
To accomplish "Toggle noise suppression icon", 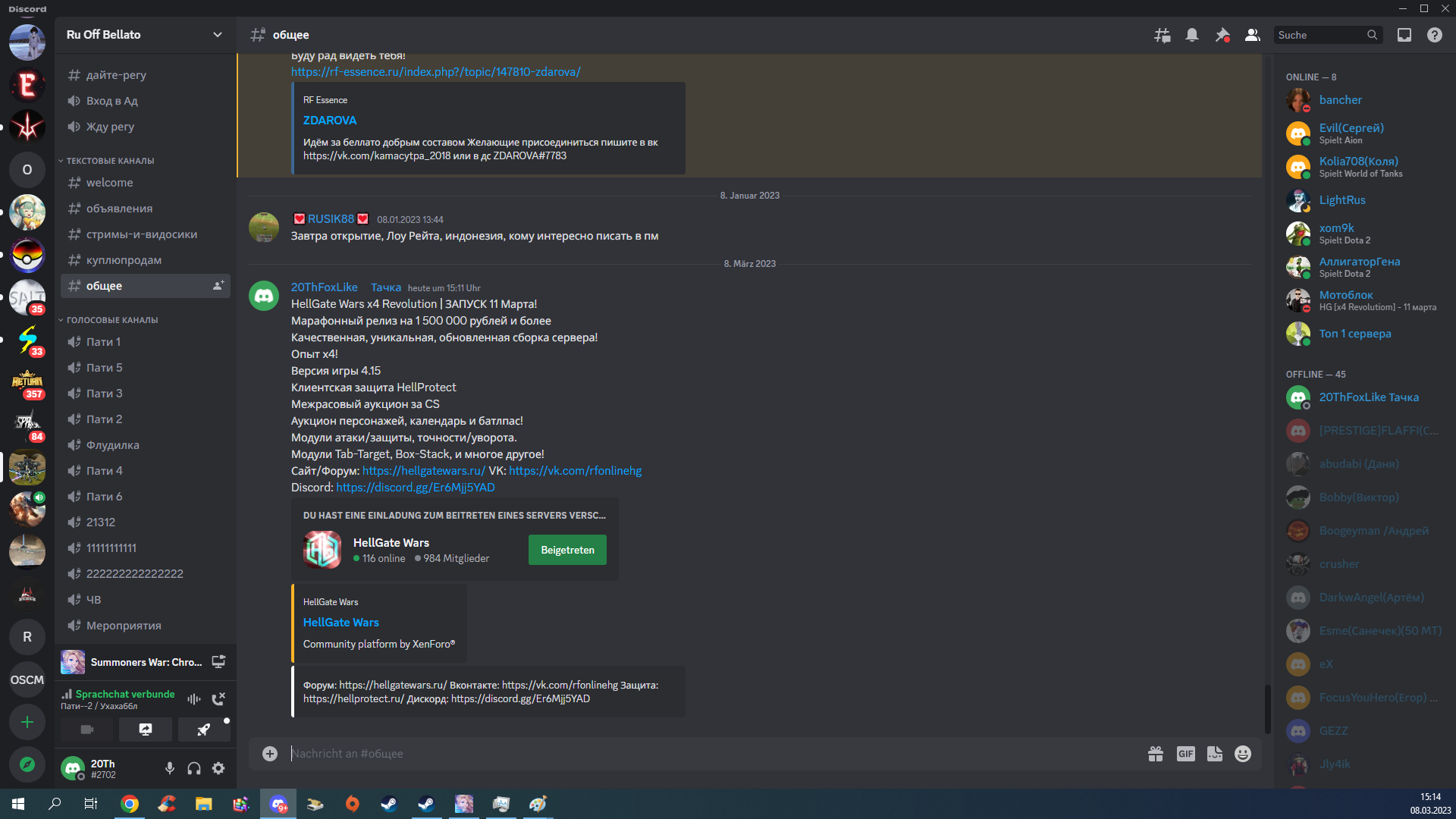I will (x=194, y=699).
